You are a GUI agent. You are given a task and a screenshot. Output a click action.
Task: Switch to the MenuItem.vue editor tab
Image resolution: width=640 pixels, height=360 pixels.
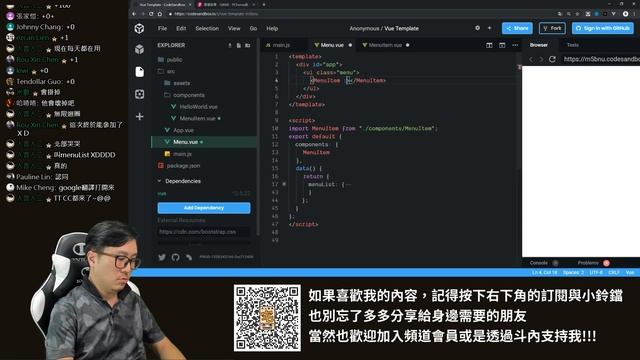tap(385, 45)
